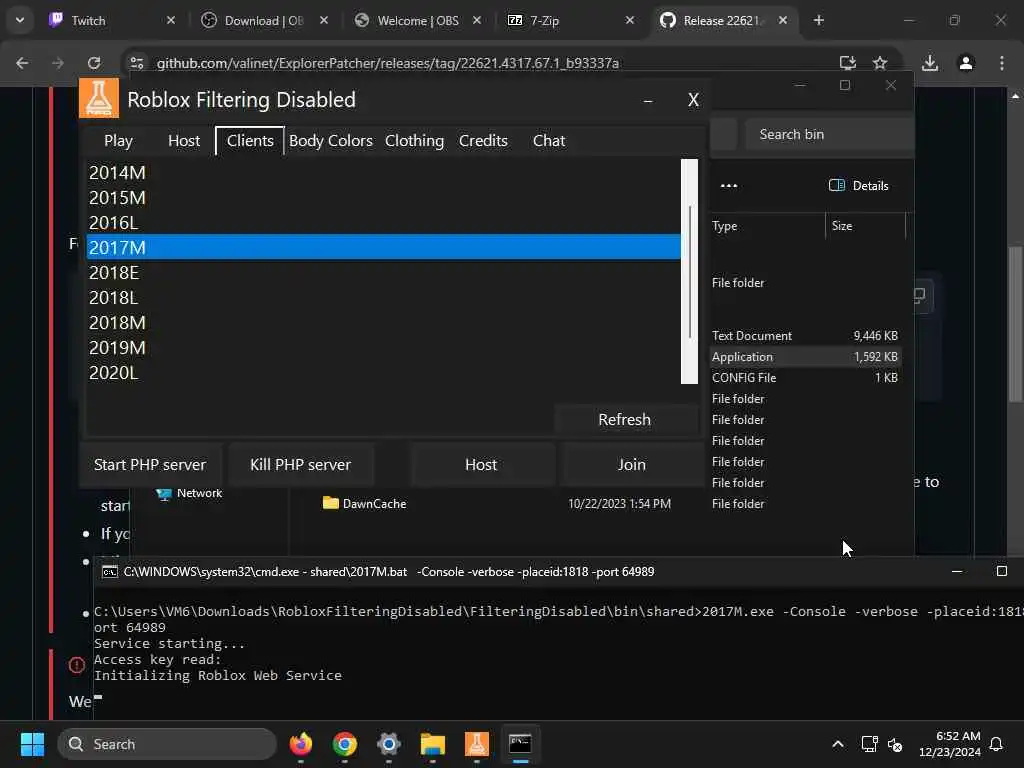The width and height of the screenshot is (1024, 768).
Task: Click the site information icon in address bar
Action: click(136, 63)
